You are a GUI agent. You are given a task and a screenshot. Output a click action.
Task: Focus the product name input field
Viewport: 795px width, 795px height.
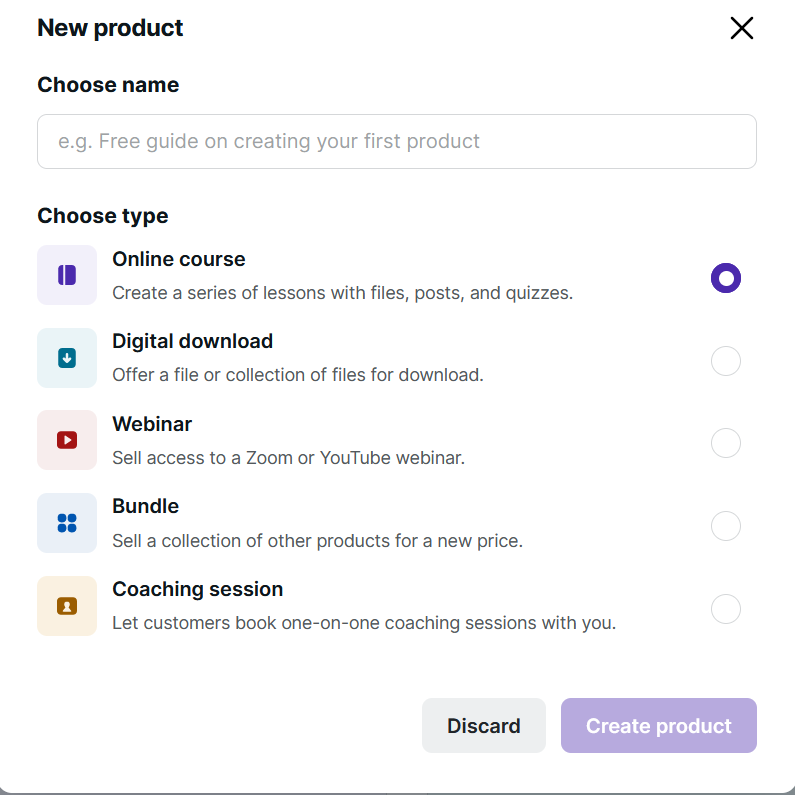[396, 142]
